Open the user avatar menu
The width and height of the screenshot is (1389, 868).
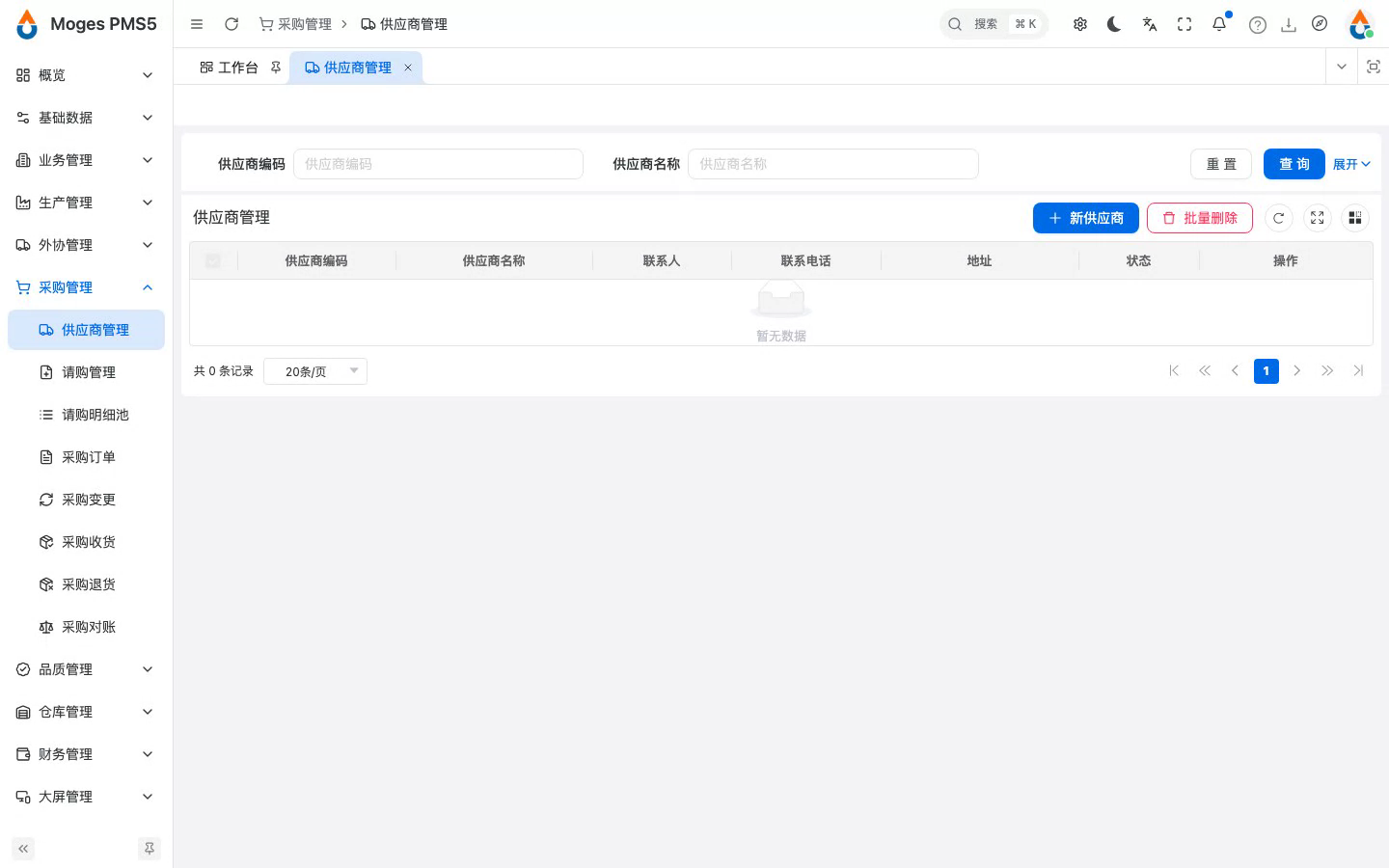point(1360,24)
